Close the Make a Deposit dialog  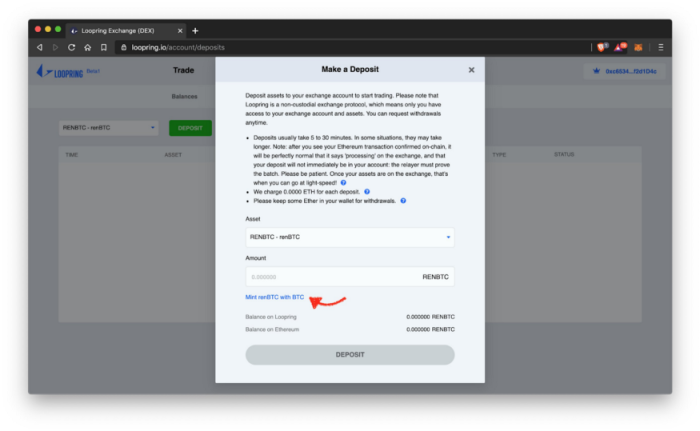pos(471,70)
